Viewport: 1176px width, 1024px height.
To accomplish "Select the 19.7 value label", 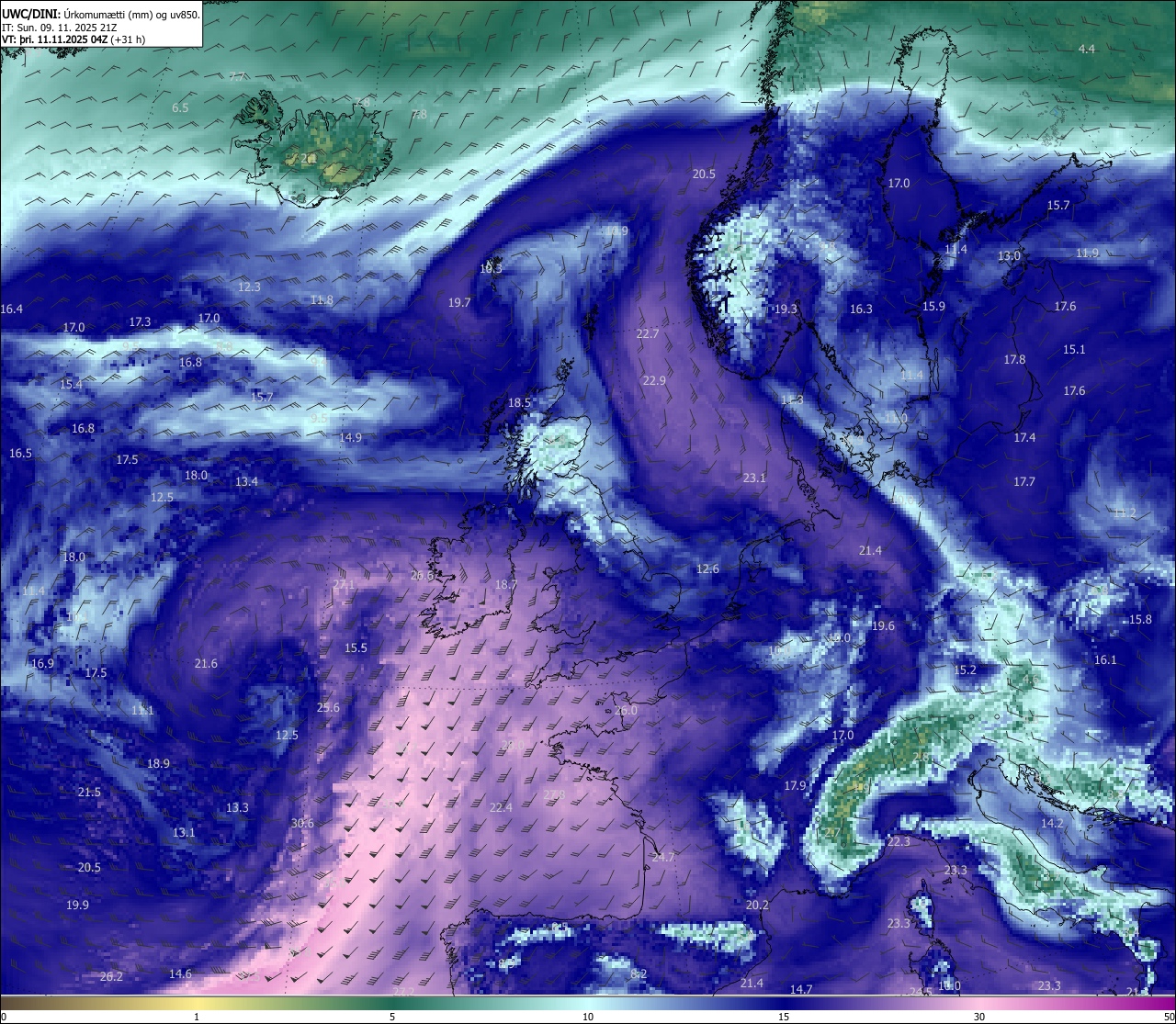I will [x=459, y=303].
